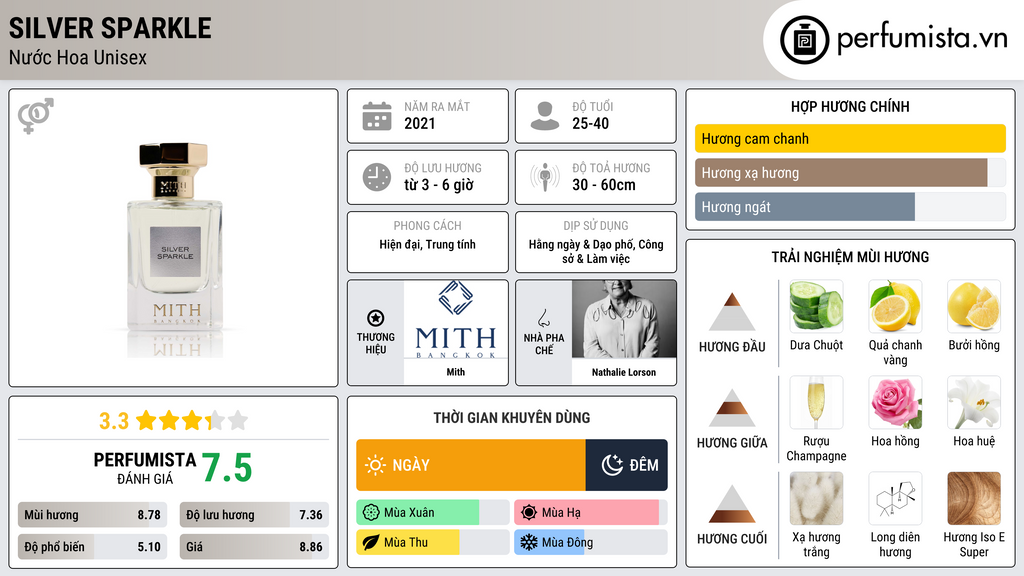Screen dimensions: 1024x576
Task: Open the Rượu Champagne note image
Action: pos(816,402)
